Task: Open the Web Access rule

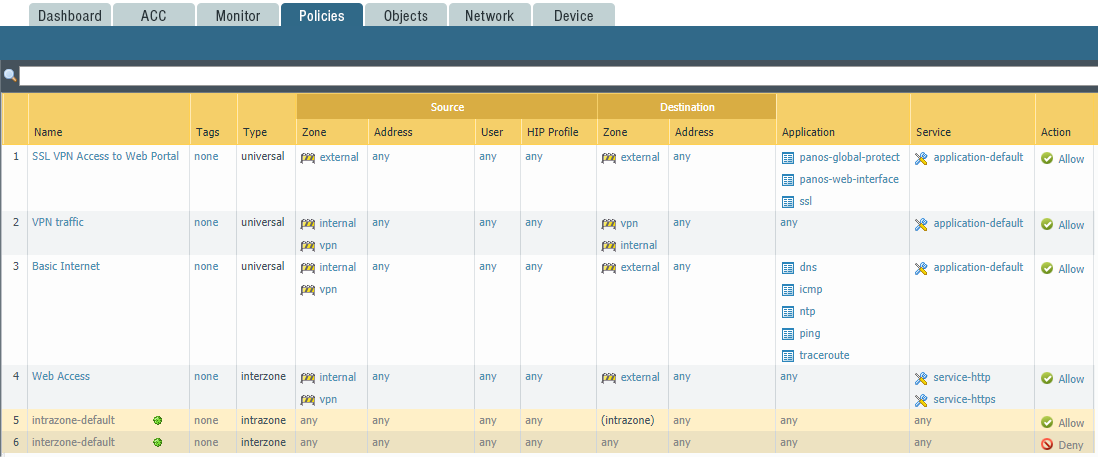Action: point(61,376)
